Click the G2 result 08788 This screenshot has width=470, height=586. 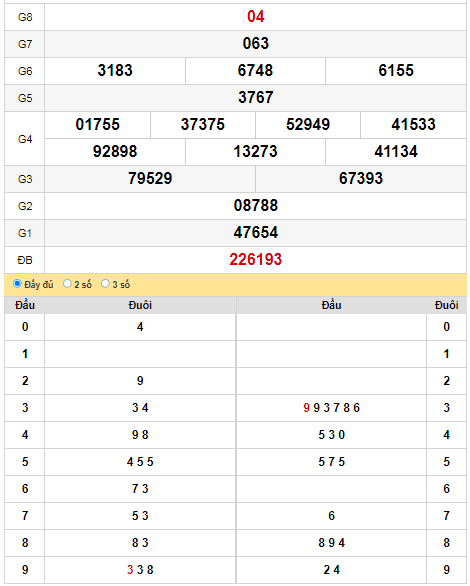(x=256, y=205)
